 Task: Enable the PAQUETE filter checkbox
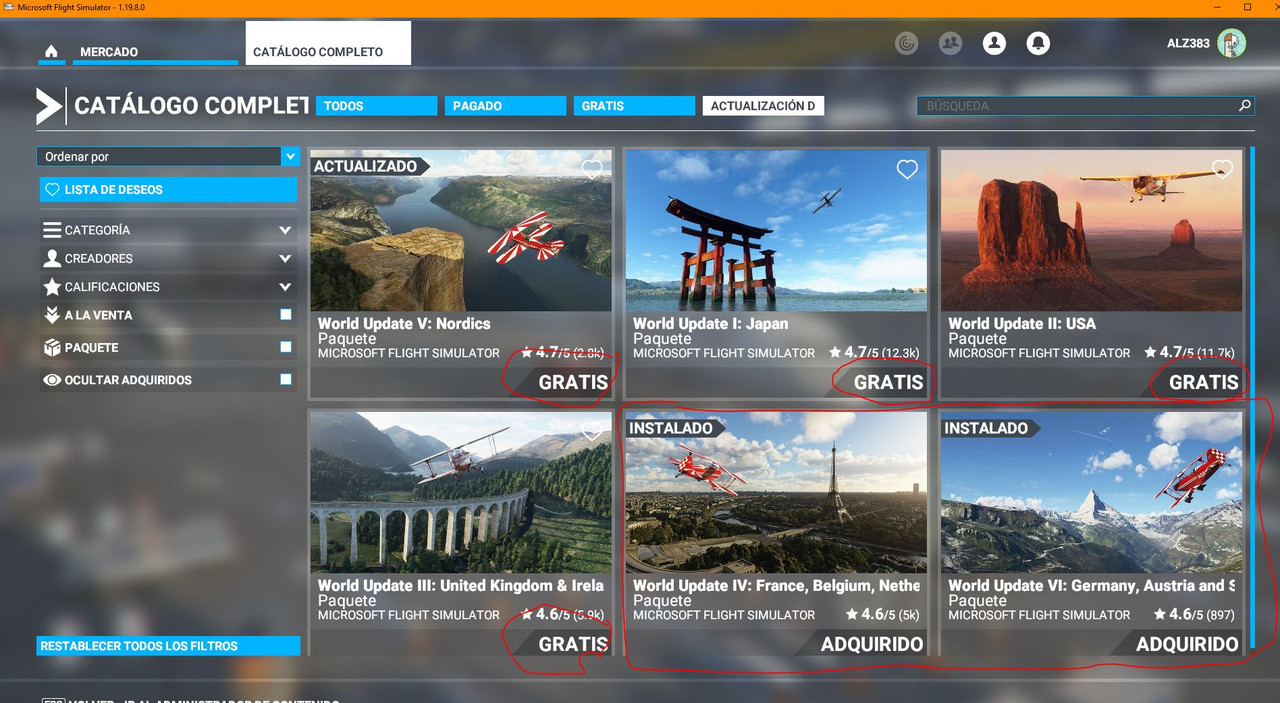click(x=286, y=347)
